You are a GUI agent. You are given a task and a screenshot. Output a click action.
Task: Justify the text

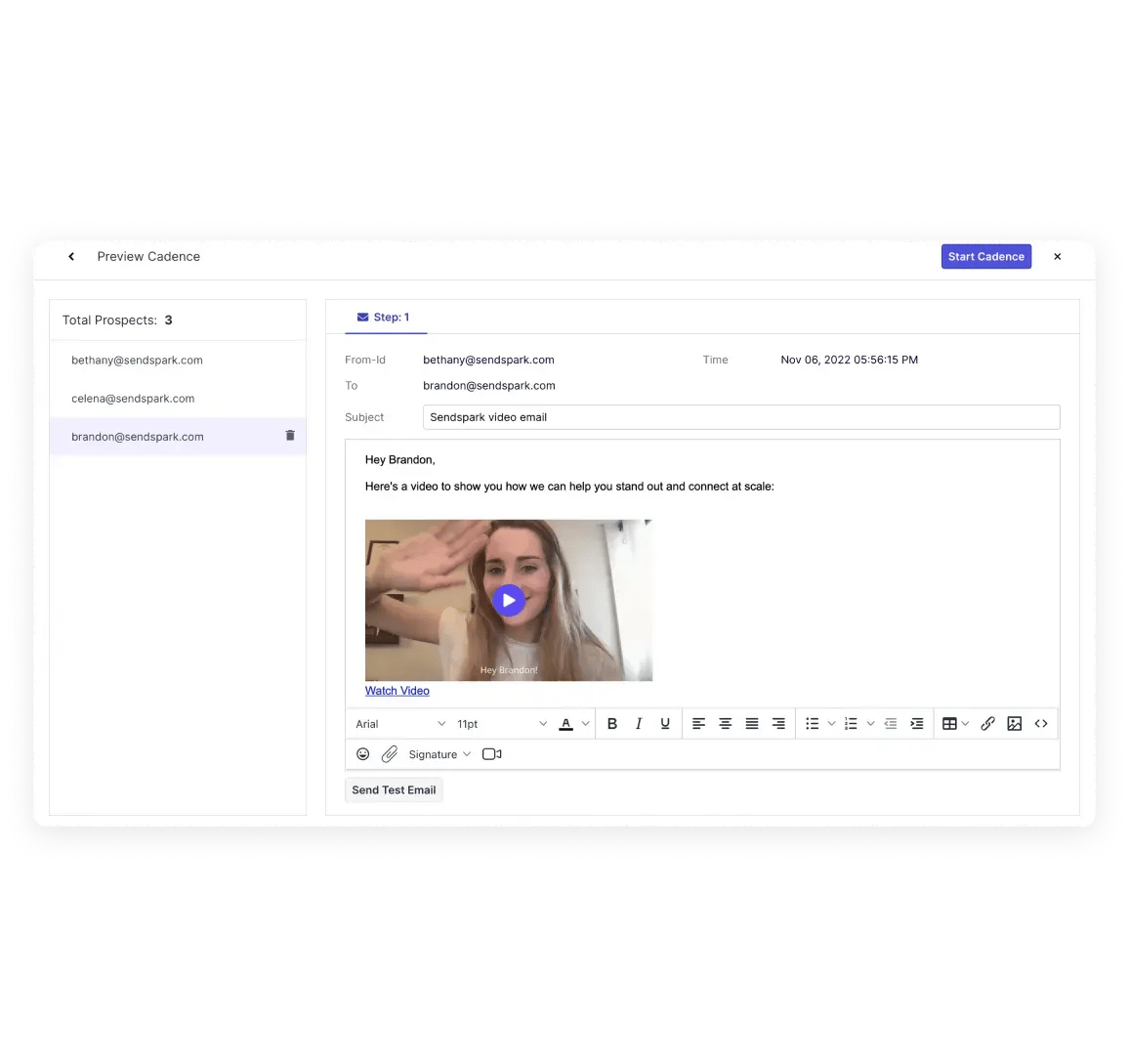point(752,723)
